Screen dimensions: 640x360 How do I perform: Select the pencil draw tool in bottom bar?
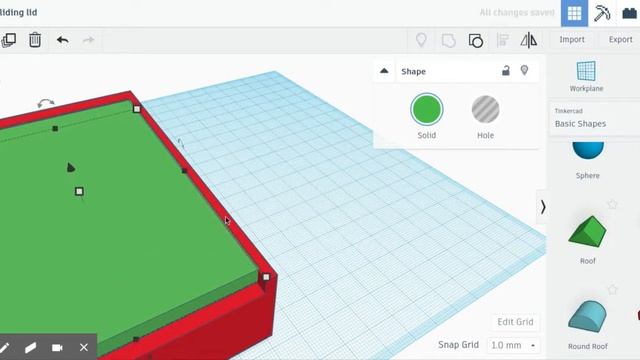pos(4,348)
